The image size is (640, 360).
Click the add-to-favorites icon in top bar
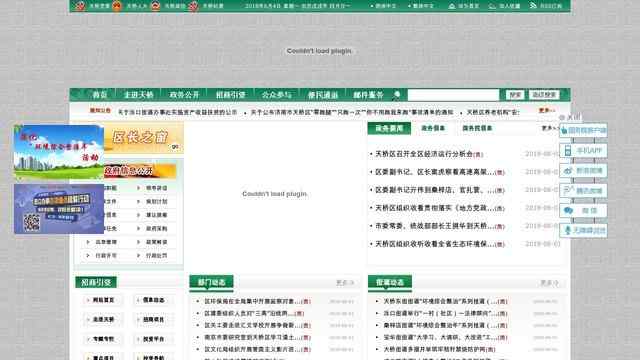point(492,6)
